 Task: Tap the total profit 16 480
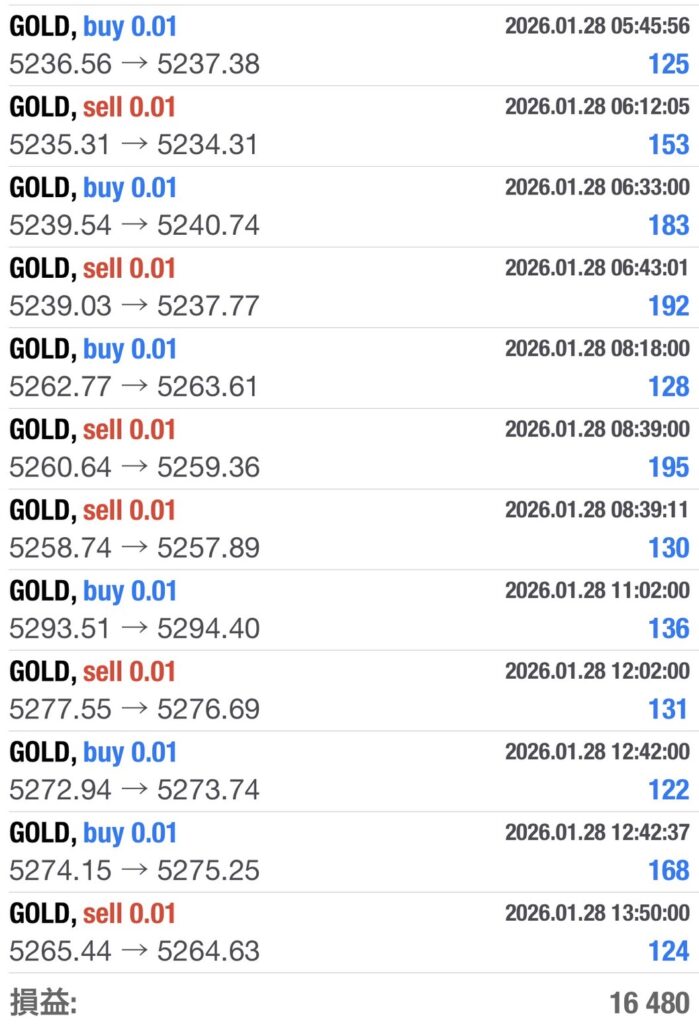coord(649,1003)
